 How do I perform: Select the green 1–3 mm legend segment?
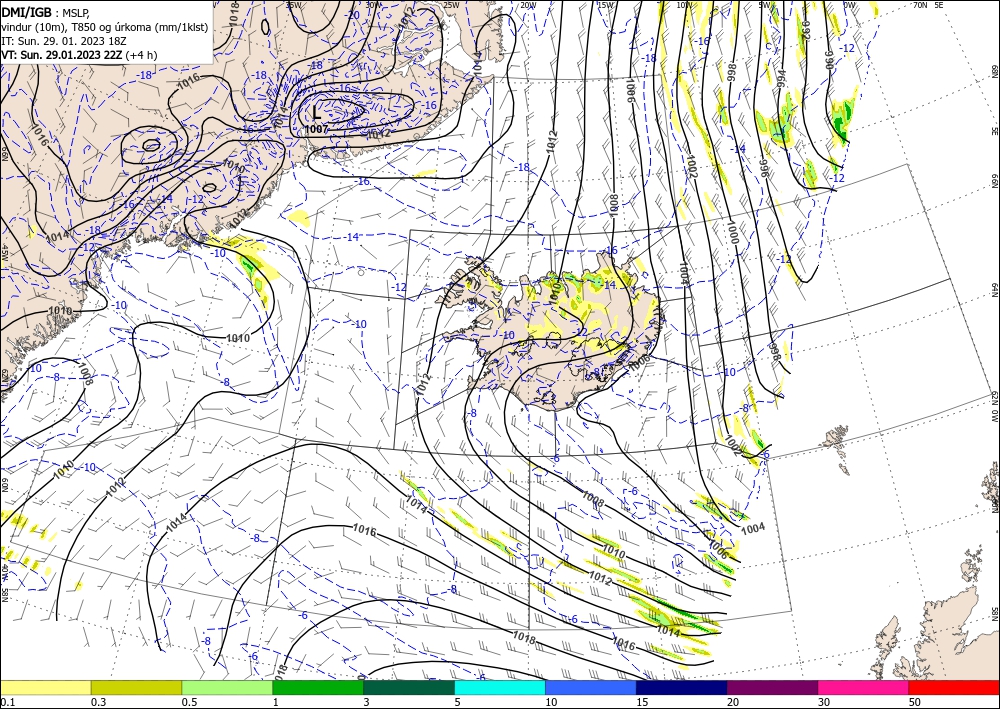pyautogui.click(x=318, y=687)
